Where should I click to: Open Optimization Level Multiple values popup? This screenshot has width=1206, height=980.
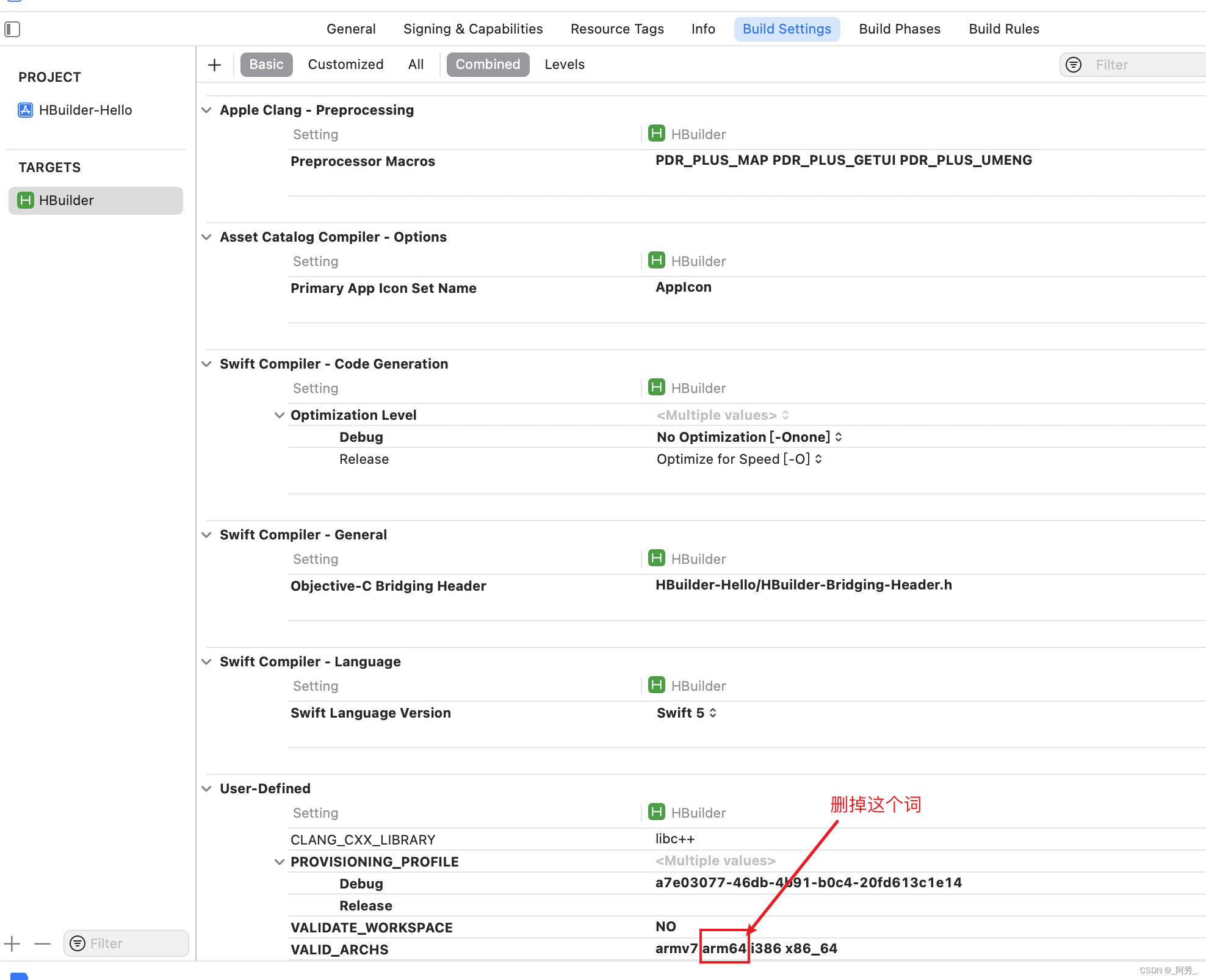click(723, 415)
